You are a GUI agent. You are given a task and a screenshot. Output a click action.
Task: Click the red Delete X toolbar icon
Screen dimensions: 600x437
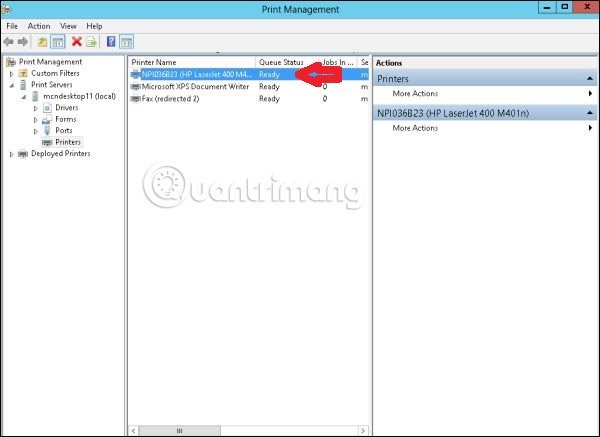(x=76, y=42)
